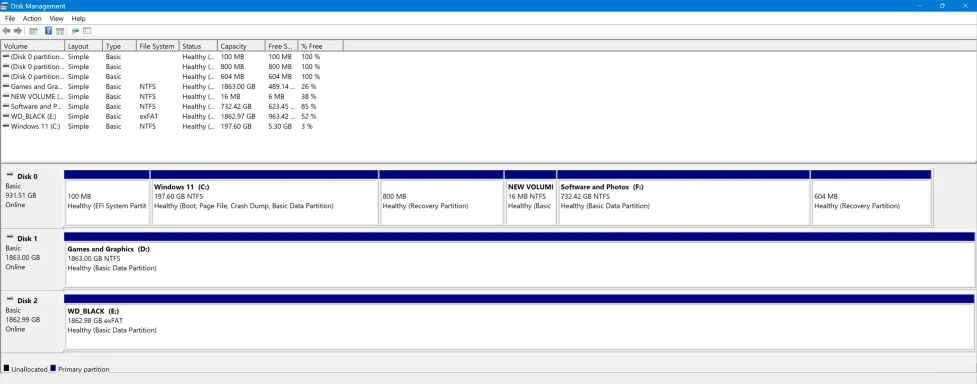This screenshot has height=384, width=977.
Task: Click the 85 % free cell for Software volume
Action: click(309, 107)
